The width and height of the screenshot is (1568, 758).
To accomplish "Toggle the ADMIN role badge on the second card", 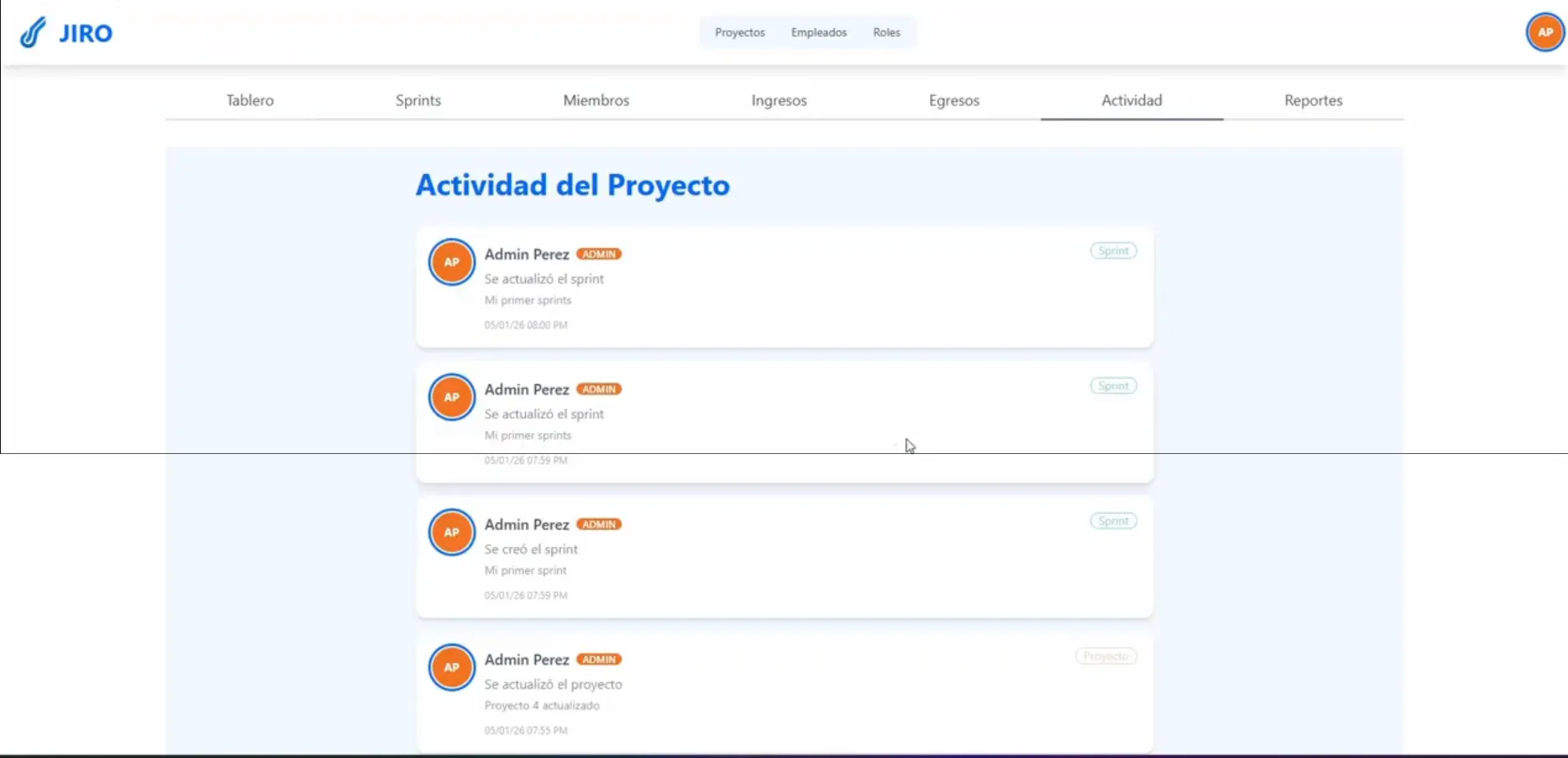I will point(600,388).
